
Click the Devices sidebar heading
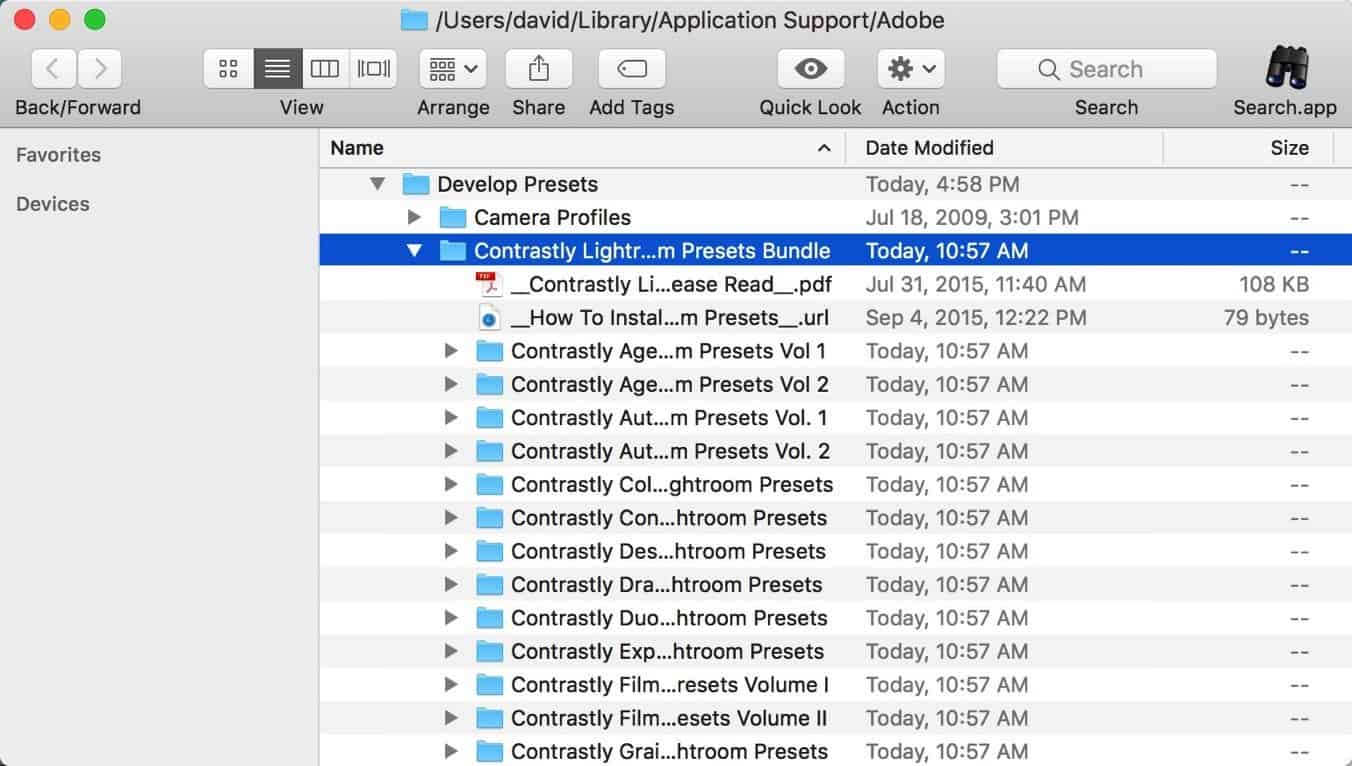point(53,204)
